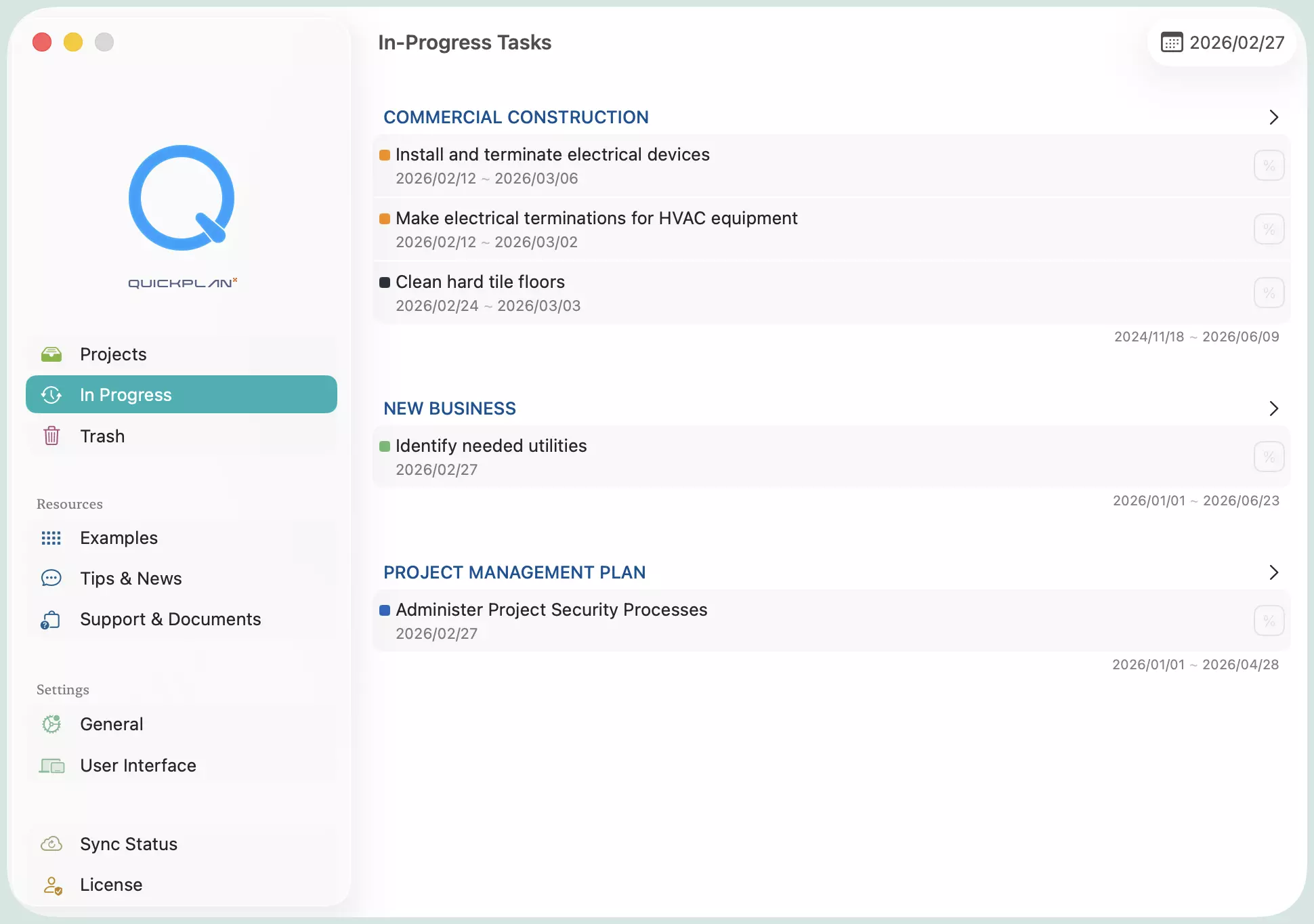Open the Projects inbox icon

coord(51,354)
